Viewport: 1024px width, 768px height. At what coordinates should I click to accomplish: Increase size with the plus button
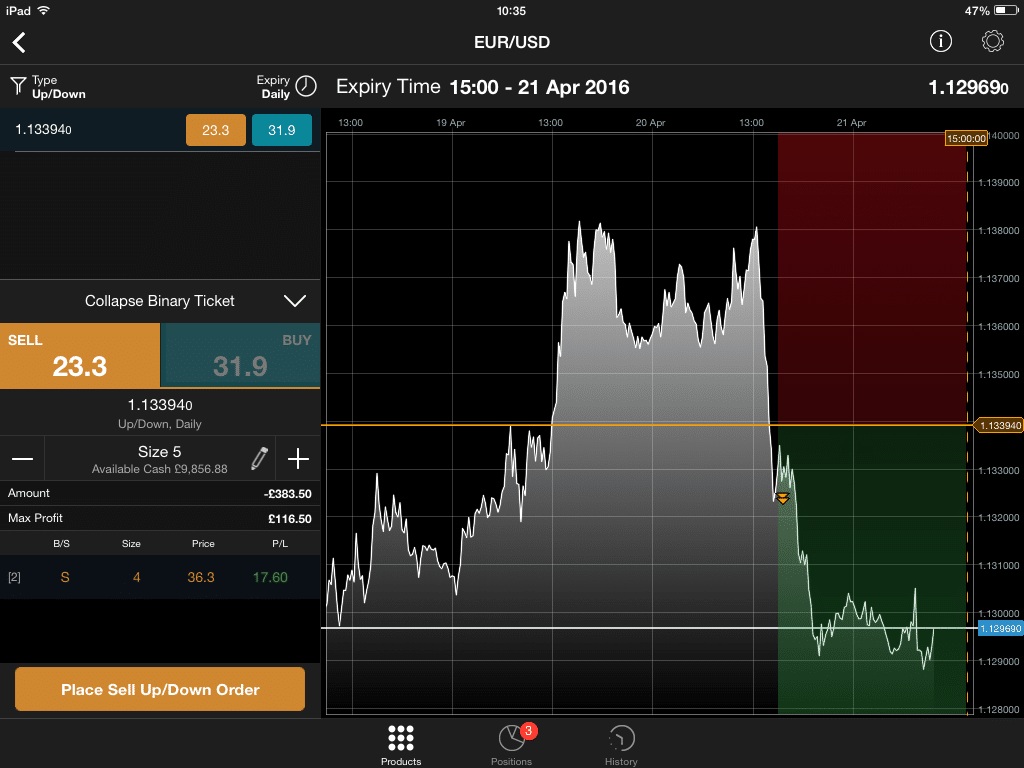pos(297,459)
